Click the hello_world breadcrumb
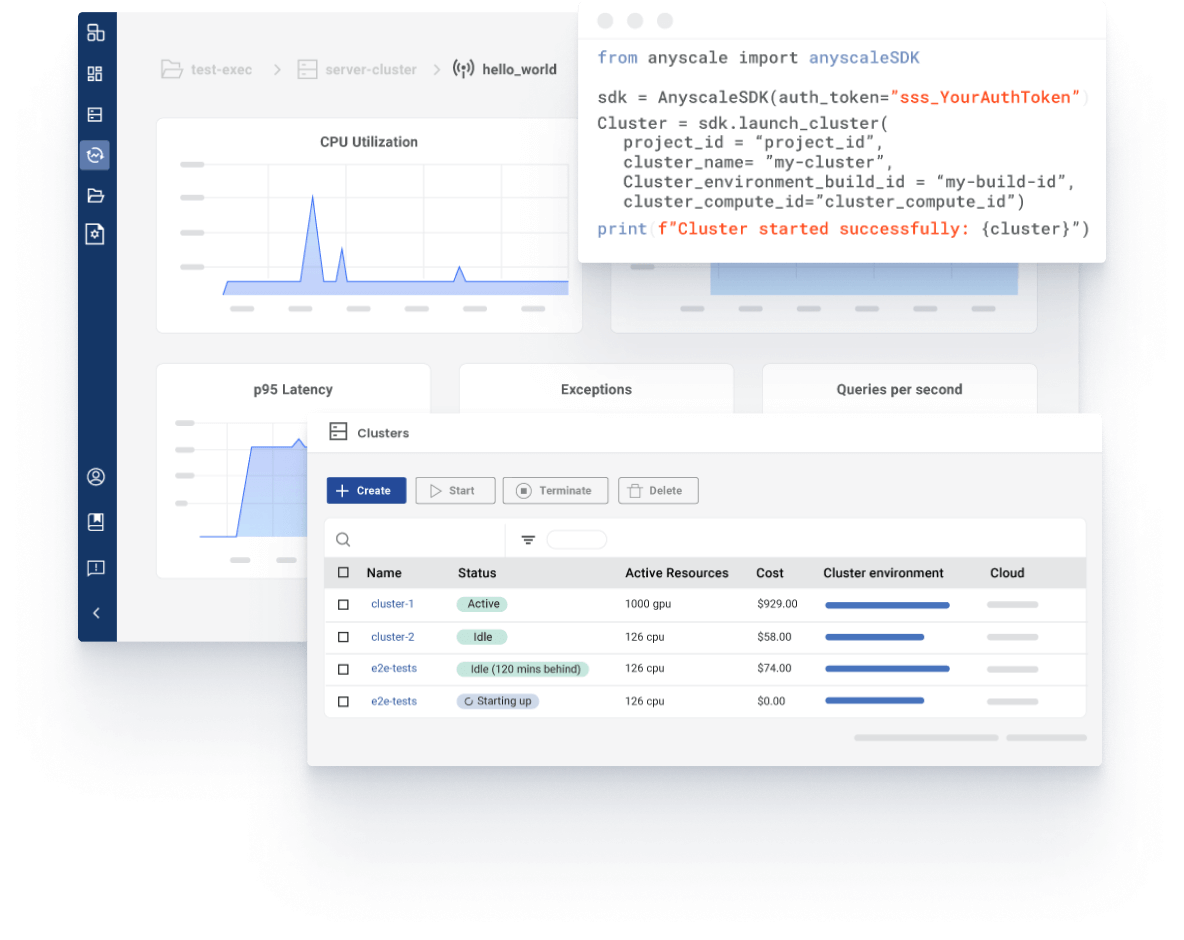Viewport: 1184px width, 940px height. [505, 69]
